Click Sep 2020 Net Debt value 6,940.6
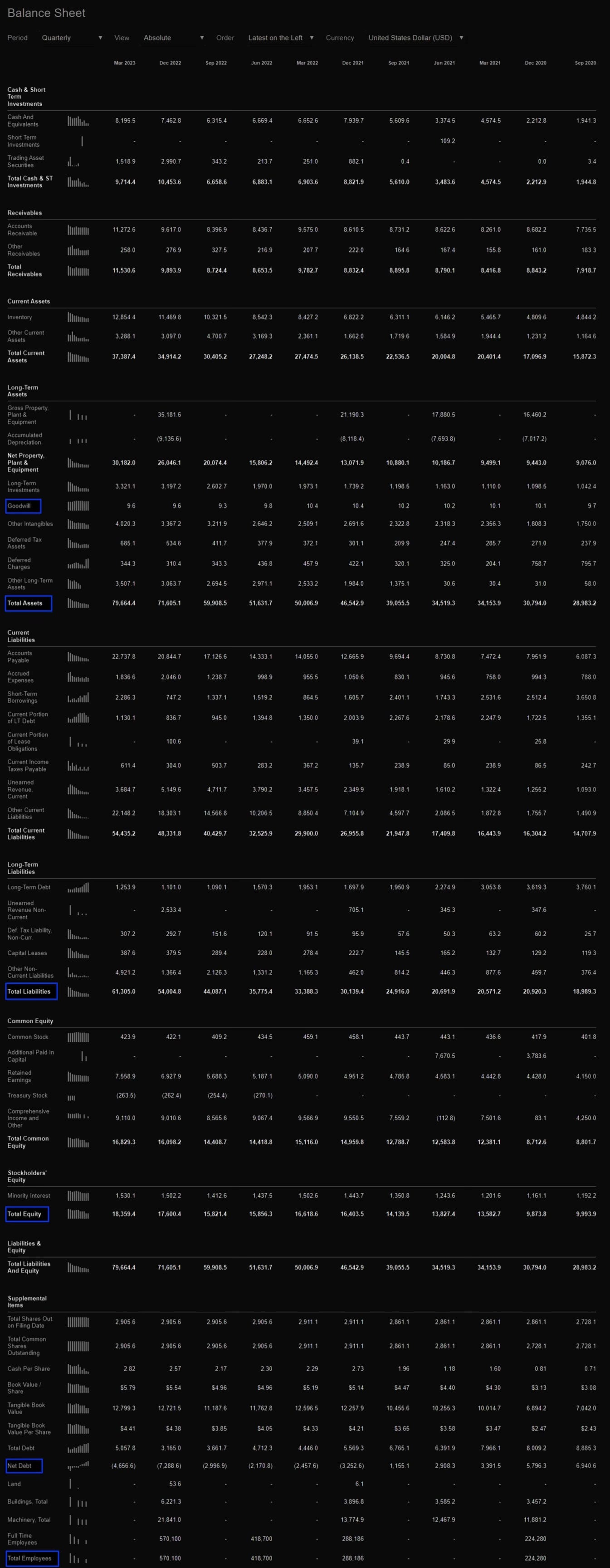The height and width of the screenshot is (1568, 610). tap(585, 1466)
